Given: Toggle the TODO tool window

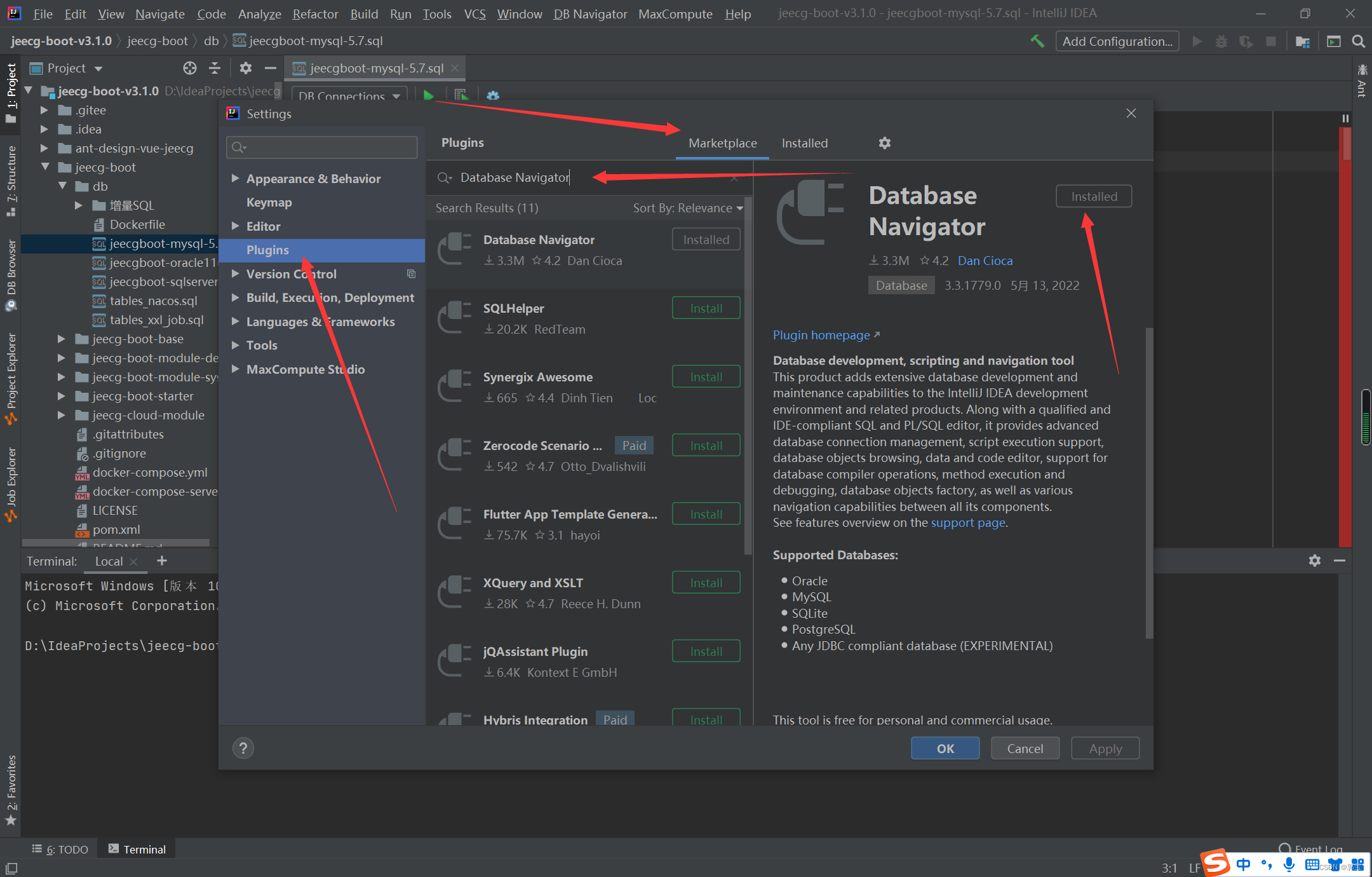Looking at the screenshot, I should coord(60,848).
